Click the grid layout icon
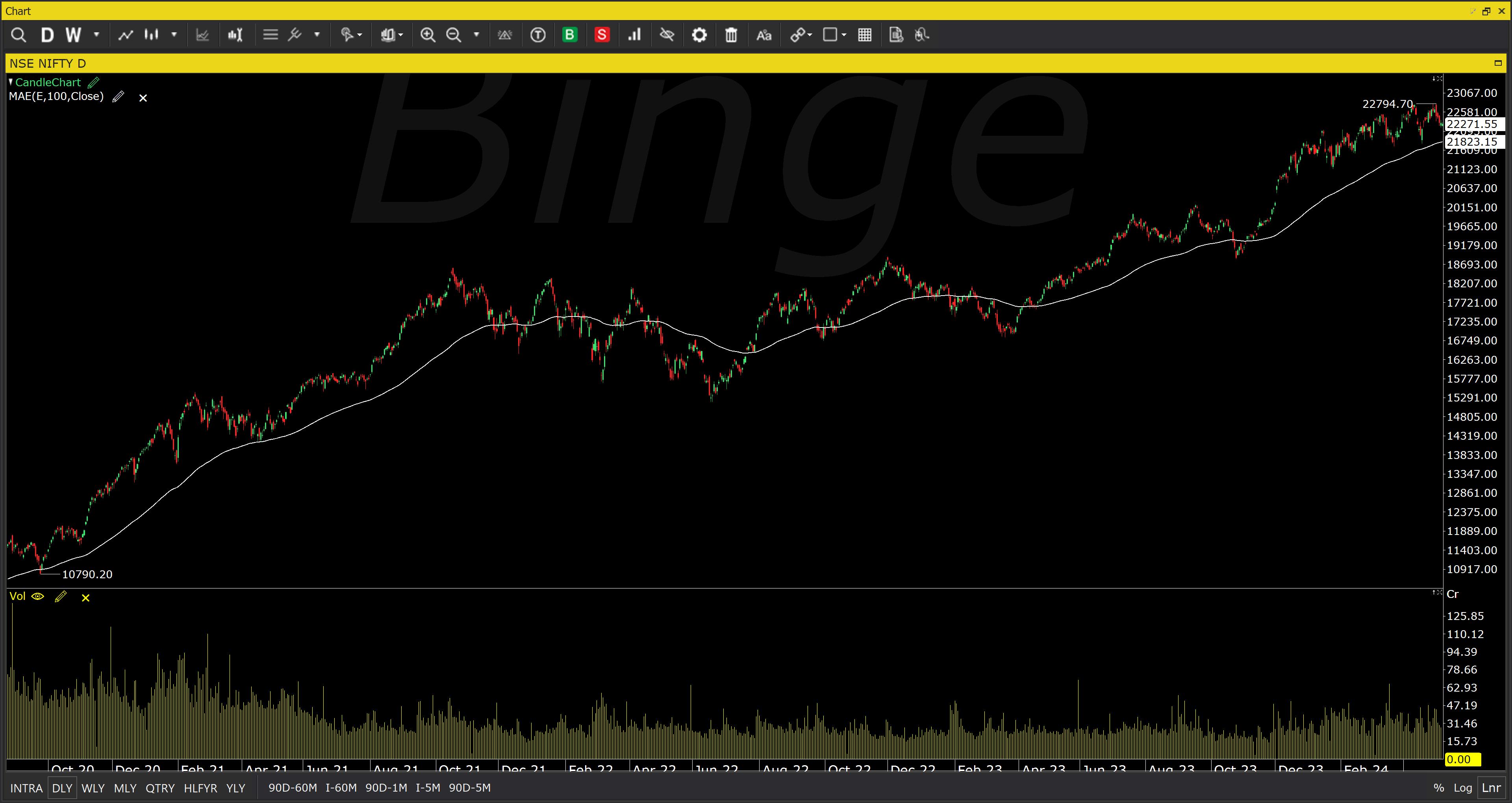1512x803 pixels. coord(865,35)
